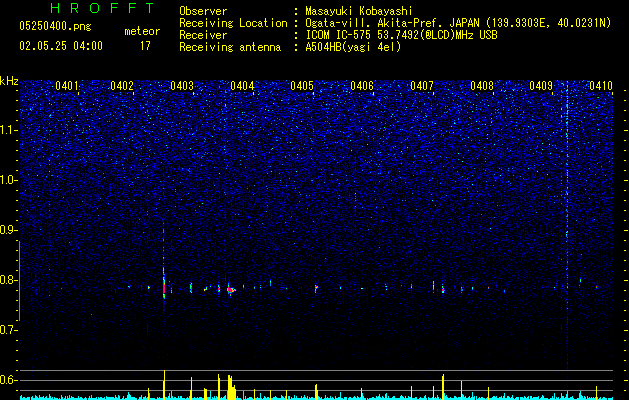Click the Ogata-vill. Akita-Pref. JAPAN location text
The image size is (629, 400).
pos(458,23)
